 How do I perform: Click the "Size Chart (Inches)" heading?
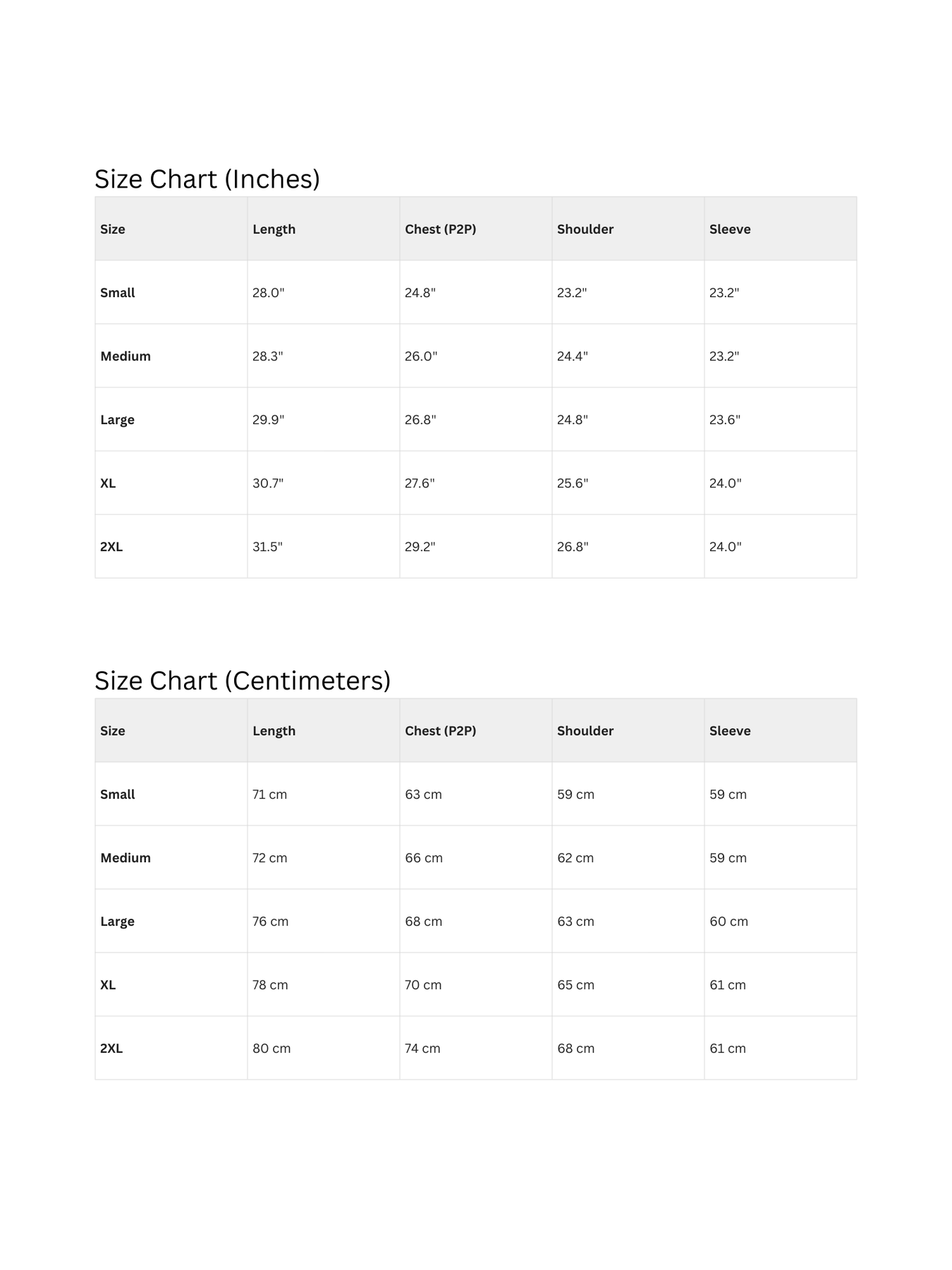click(207, 179)
